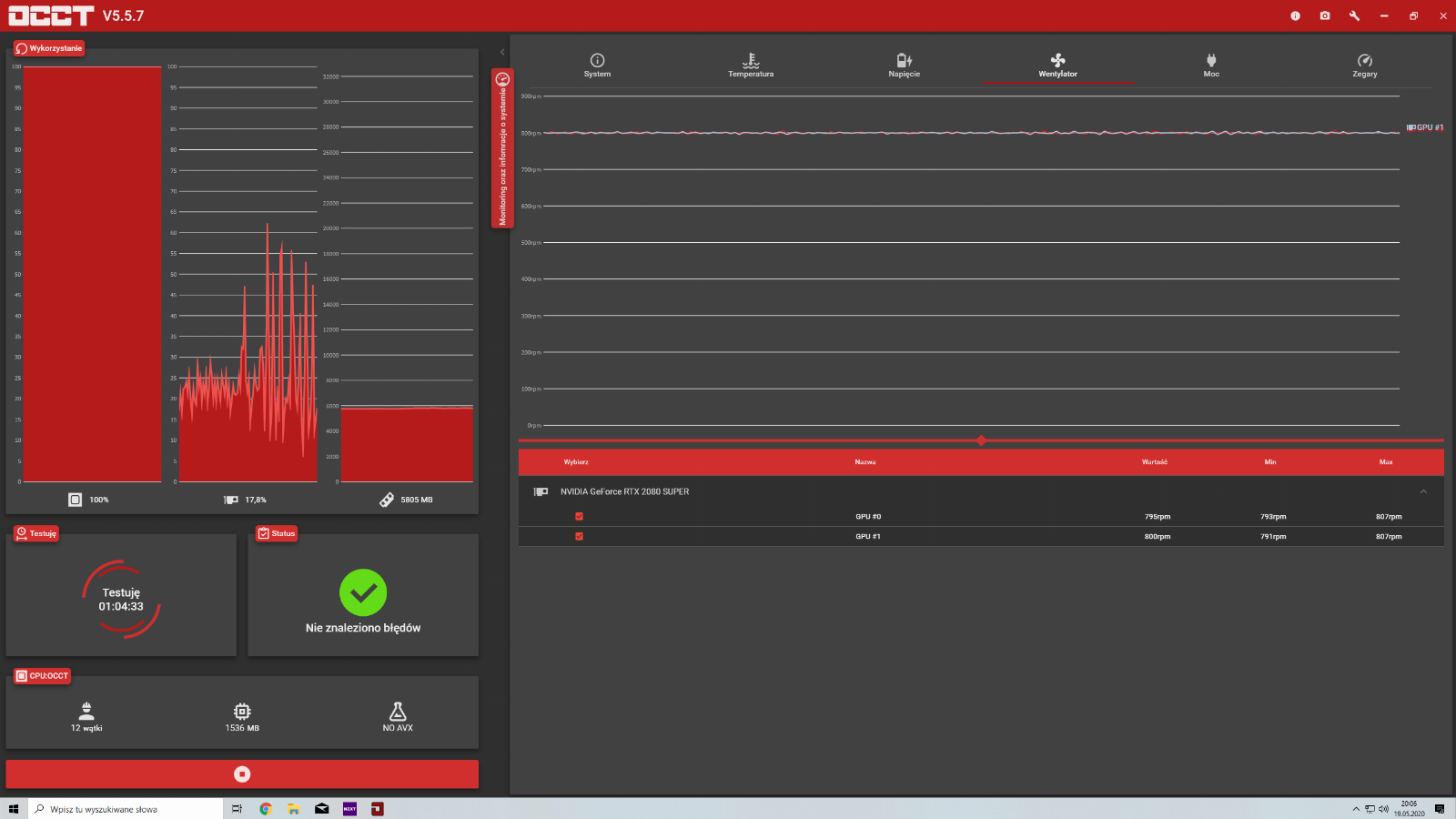Click the RAM usage 5805 MB icon
This screenshot has width=1456, height=819.
point(387,500)
